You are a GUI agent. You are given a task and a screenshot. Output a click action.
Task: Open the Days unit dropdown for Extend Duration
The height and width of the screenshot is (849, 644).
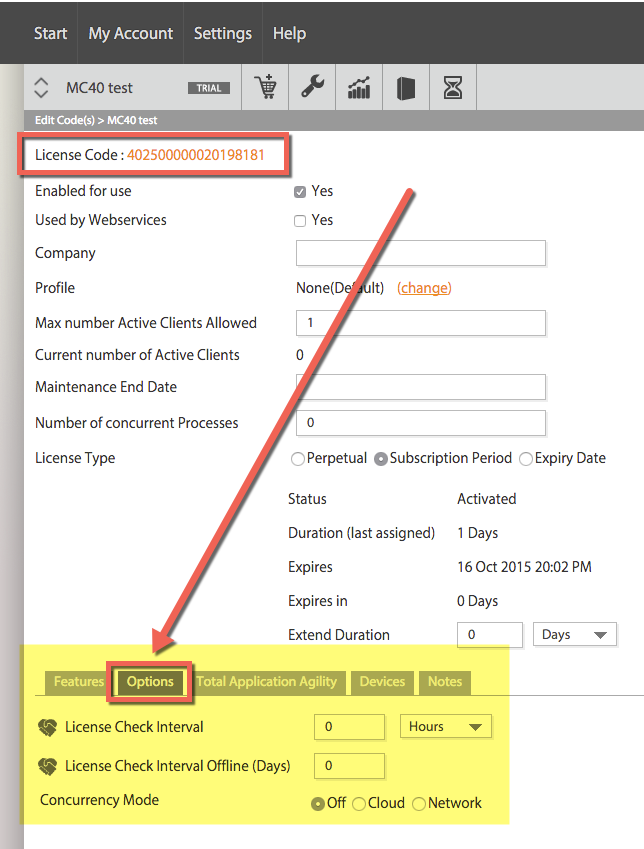coord(575,635)
